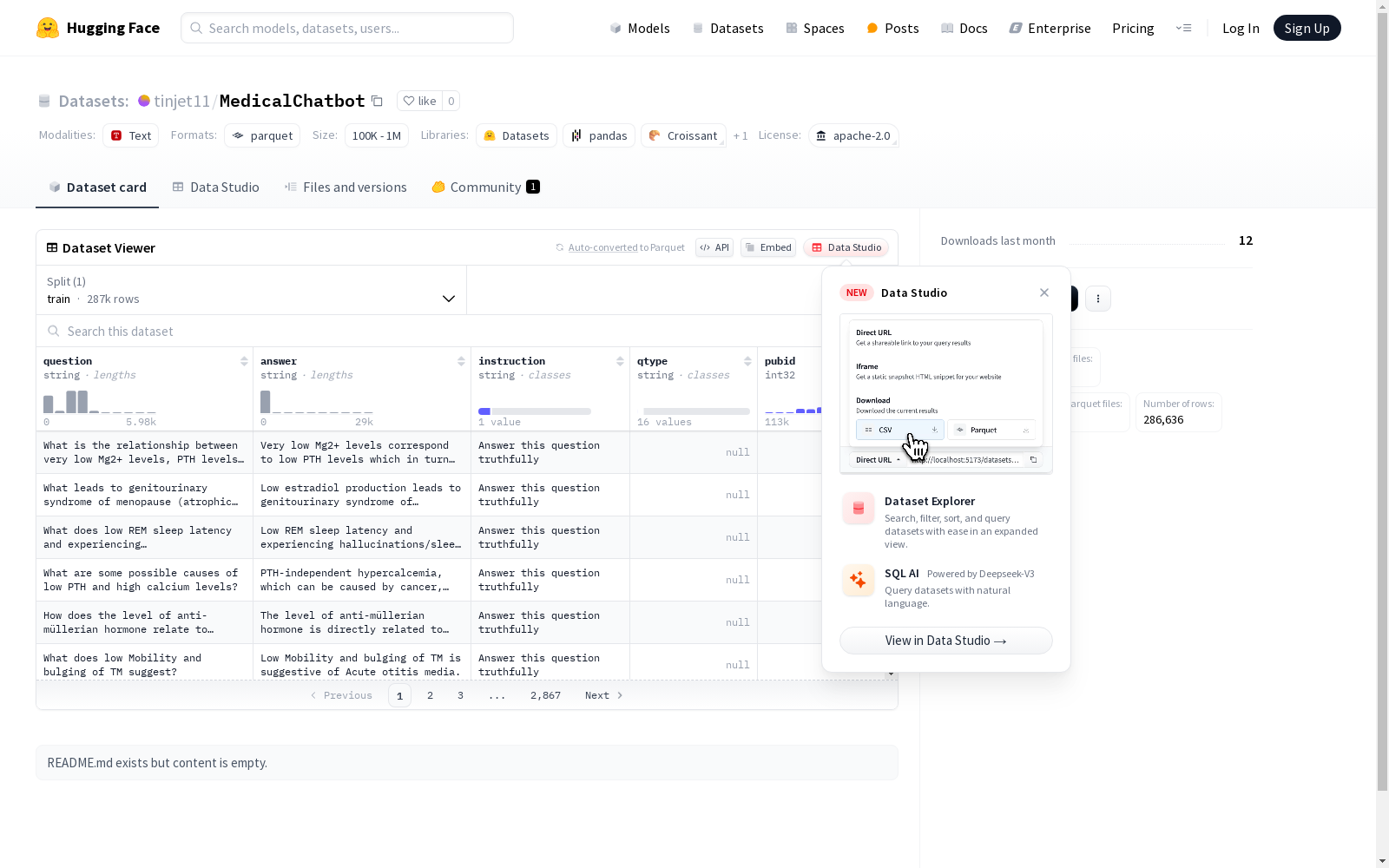Go to Models in navigation
Image resolution: width=1389 pixels, height=868 pixels.
(x=640, y=28)
